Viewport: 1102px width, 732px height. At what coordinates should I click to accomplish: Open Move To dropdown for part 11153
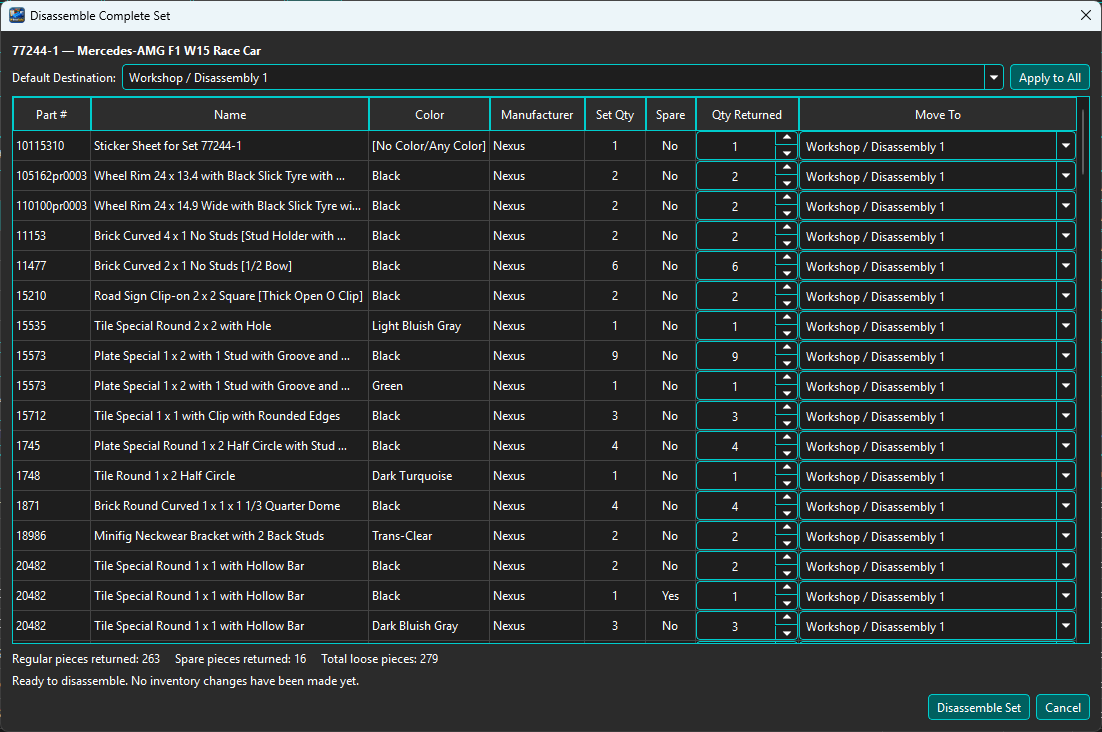pos(1065,236)
